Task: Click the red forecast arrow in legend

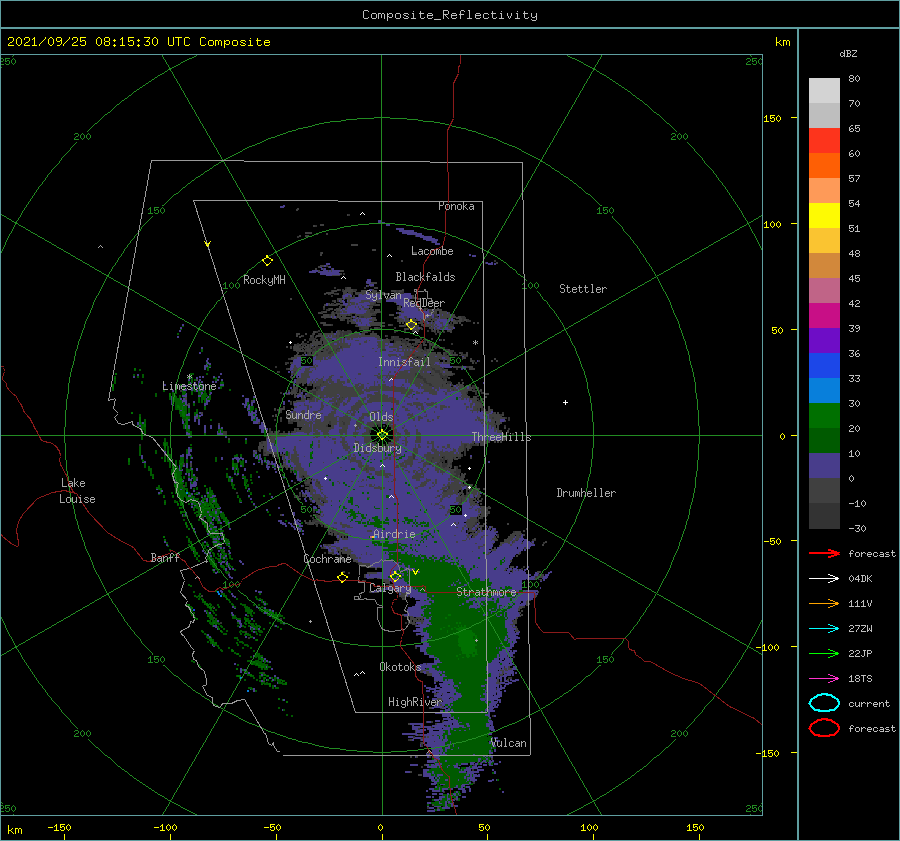Action: tap(824, 553)
